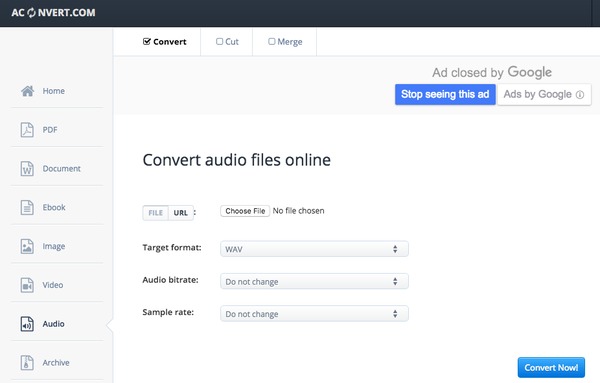The width and height of the screenshot is (600, 383).
Task: Click the Choose File button
Action: coord(245,211)
